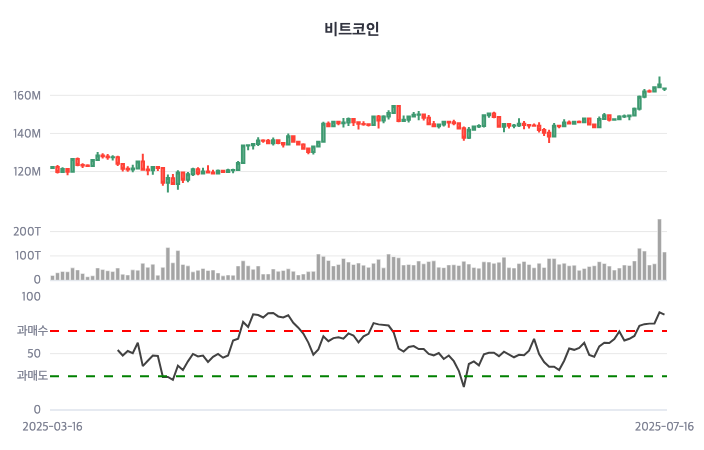Click the RSI axis label 100
Image resolution: width=704 pixels, height=450 pixels.
31,297
